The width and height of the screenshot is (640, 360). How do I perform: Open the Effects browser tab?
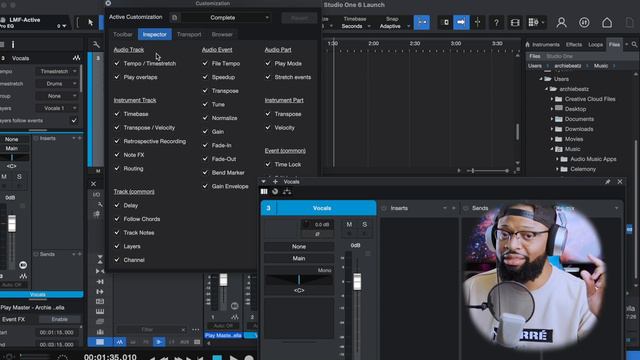point(574,44)
